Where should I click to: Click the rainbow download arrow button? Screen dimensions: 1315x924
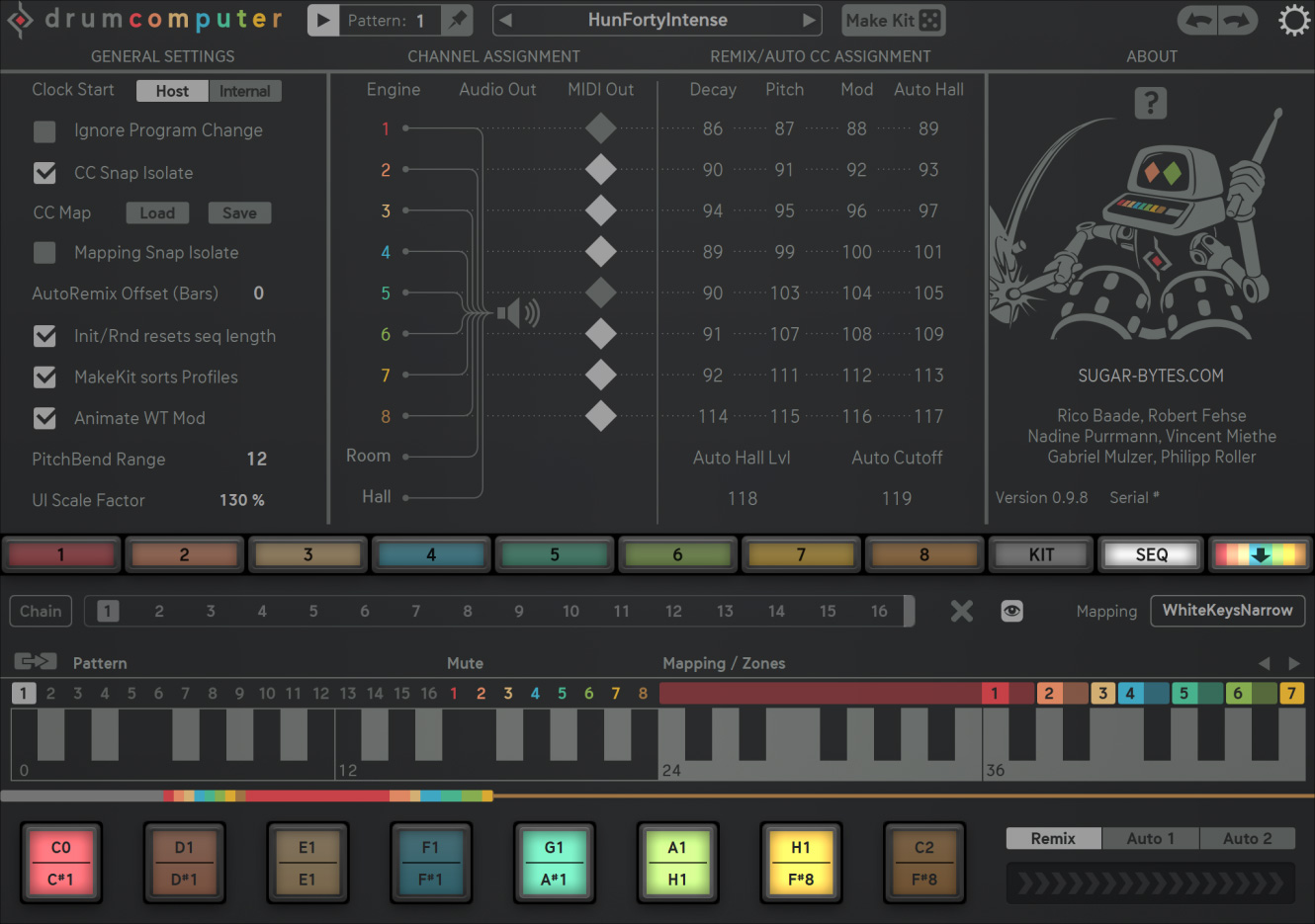(x=1260, y=554)
